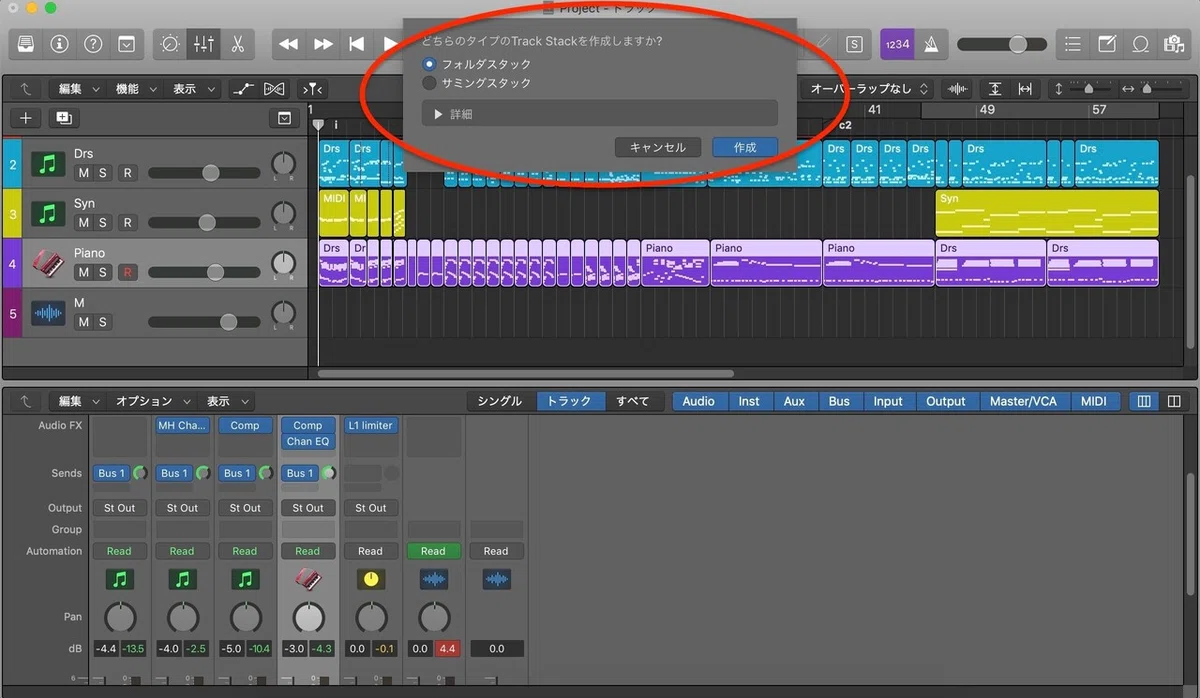This screenshot has width=1200, height=698.
Task: Solo the Syn track
Action: [x=103, y=222]
